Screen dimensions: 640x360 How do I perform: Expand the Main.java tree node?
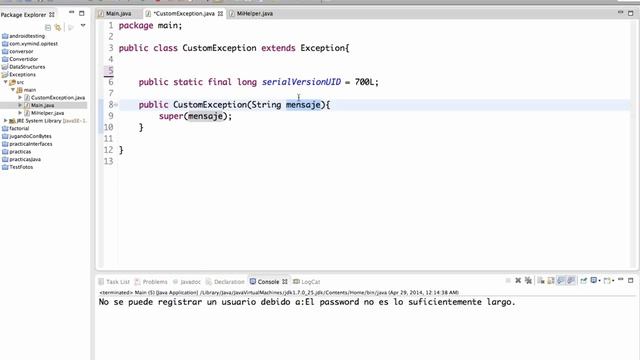20,105
